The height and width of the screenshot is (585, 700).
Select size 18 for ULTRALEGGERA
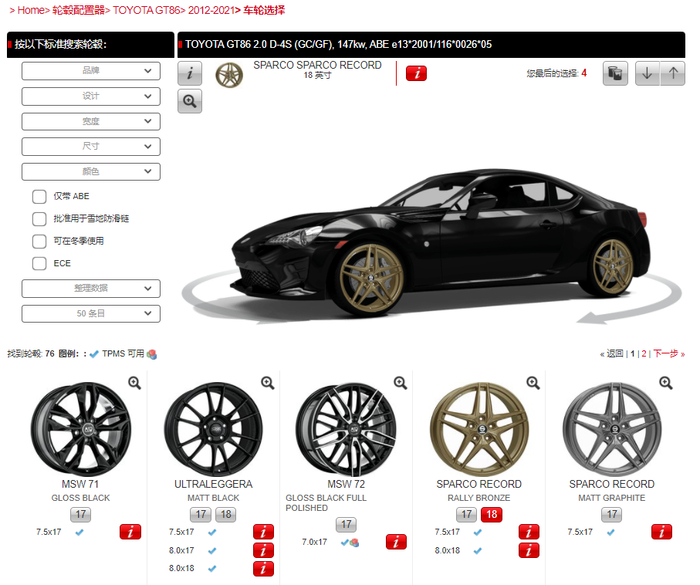226,514
